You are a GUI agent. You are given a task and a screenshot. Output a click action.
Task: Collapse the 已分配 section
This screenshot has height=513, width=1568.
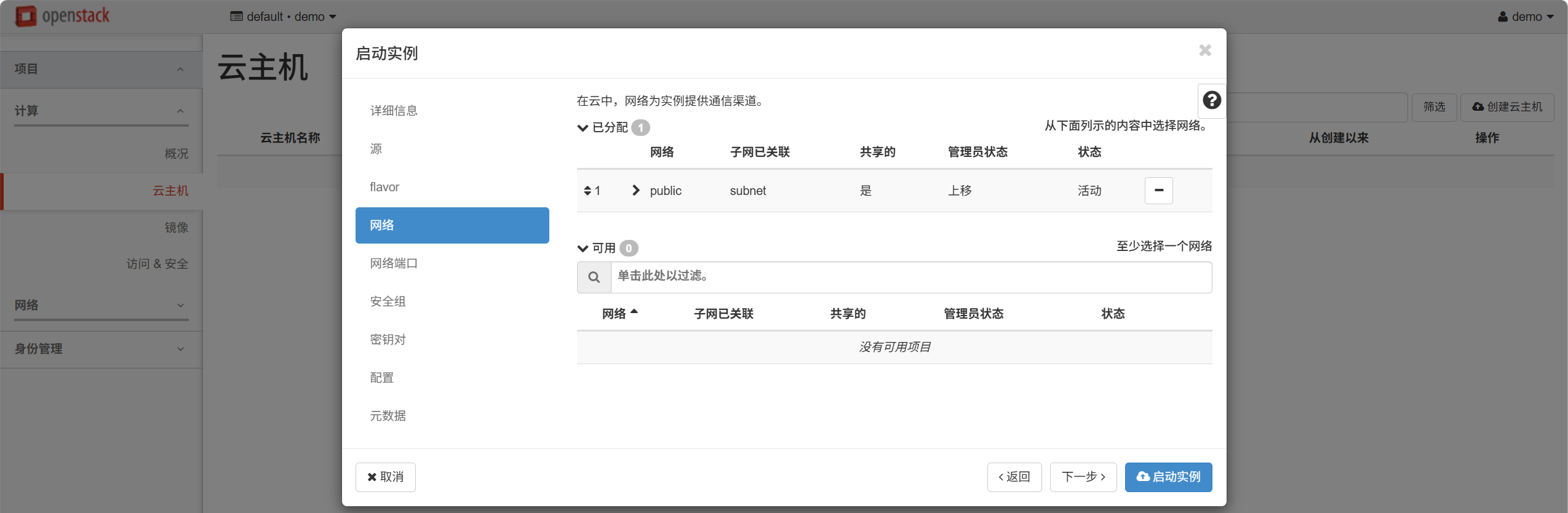tap(583, 128)
